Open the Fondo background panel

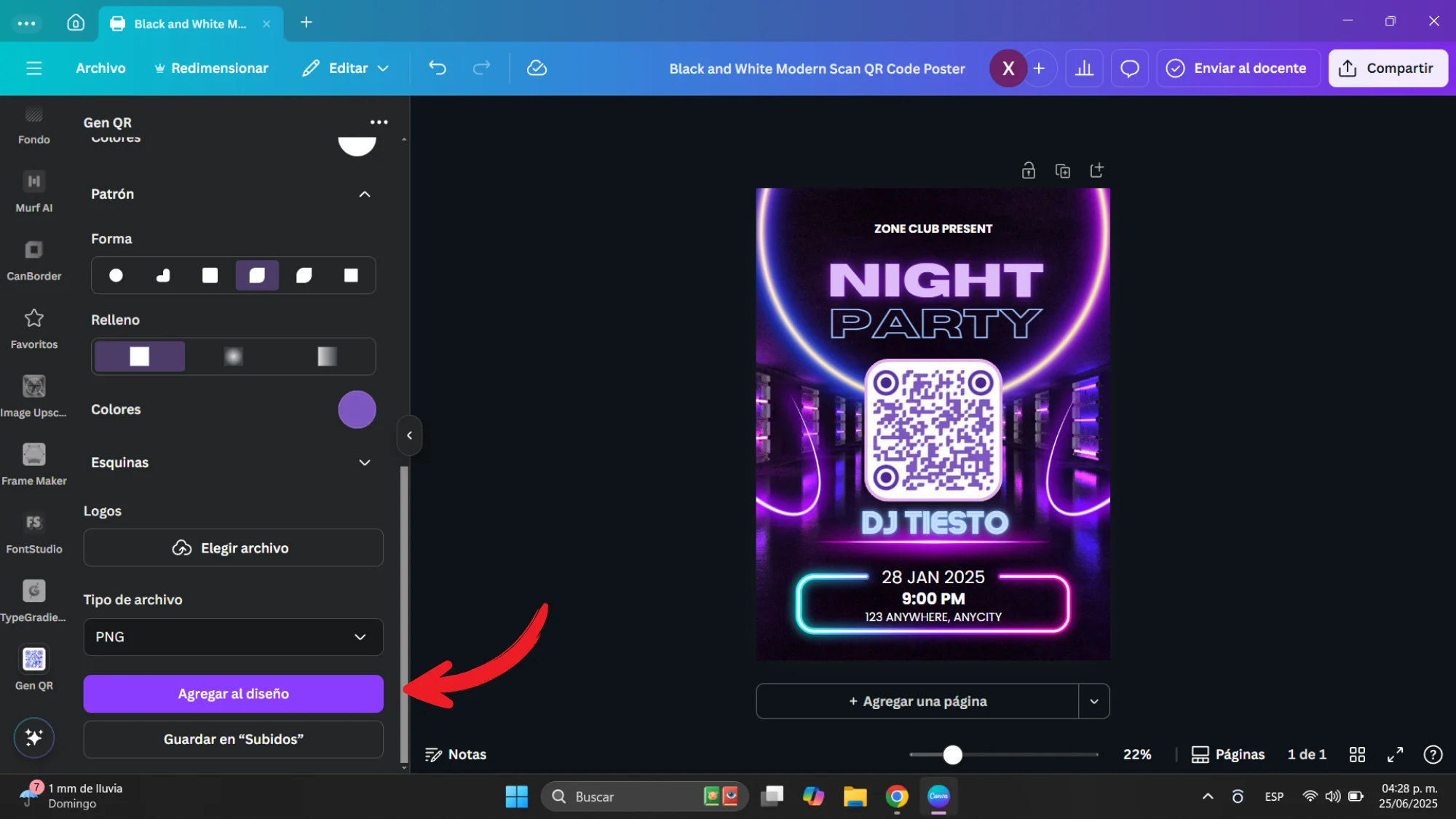pos(33,124)
